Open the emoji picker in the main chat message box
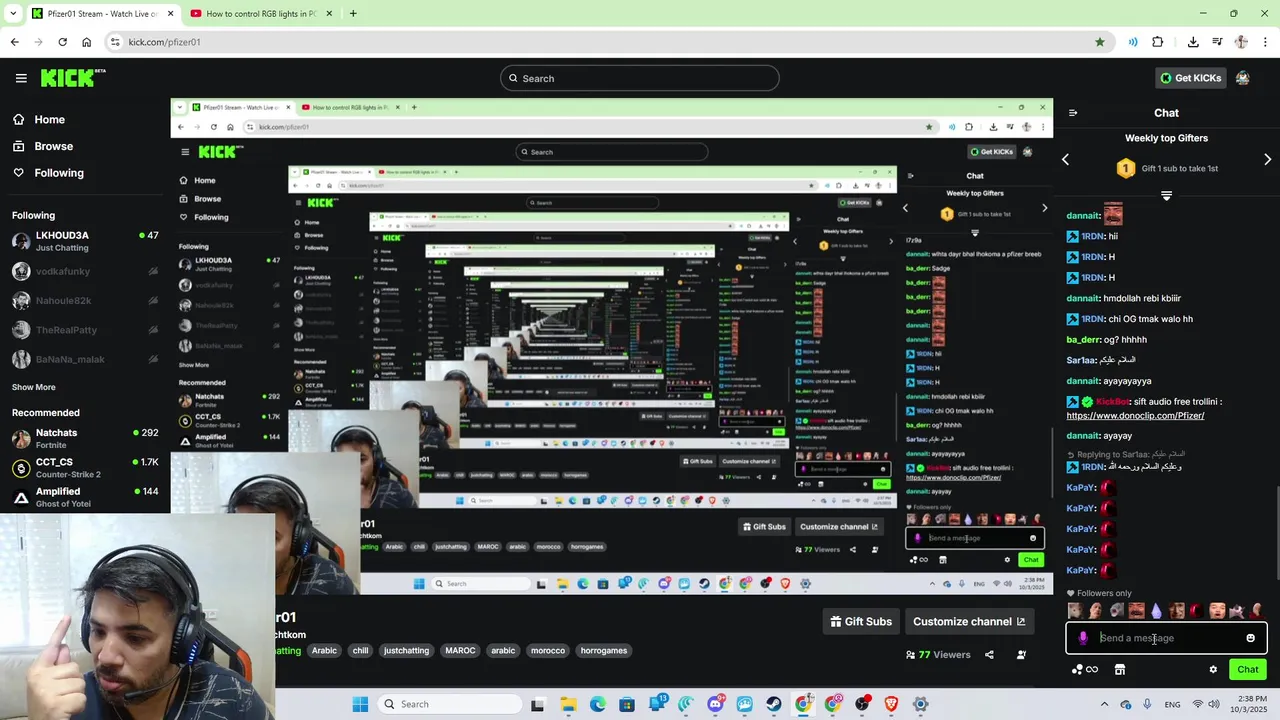 [x=1250, y=638]
